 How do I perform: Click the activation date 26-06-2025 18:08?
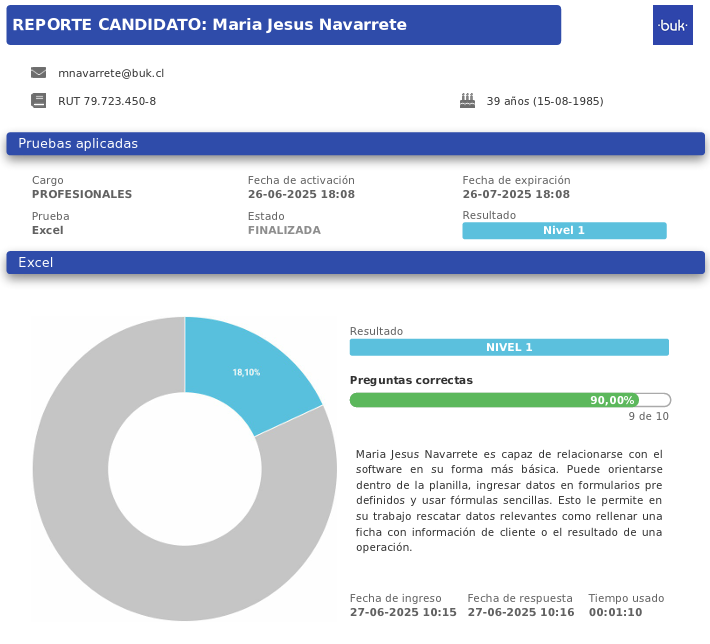coord(301,195)
